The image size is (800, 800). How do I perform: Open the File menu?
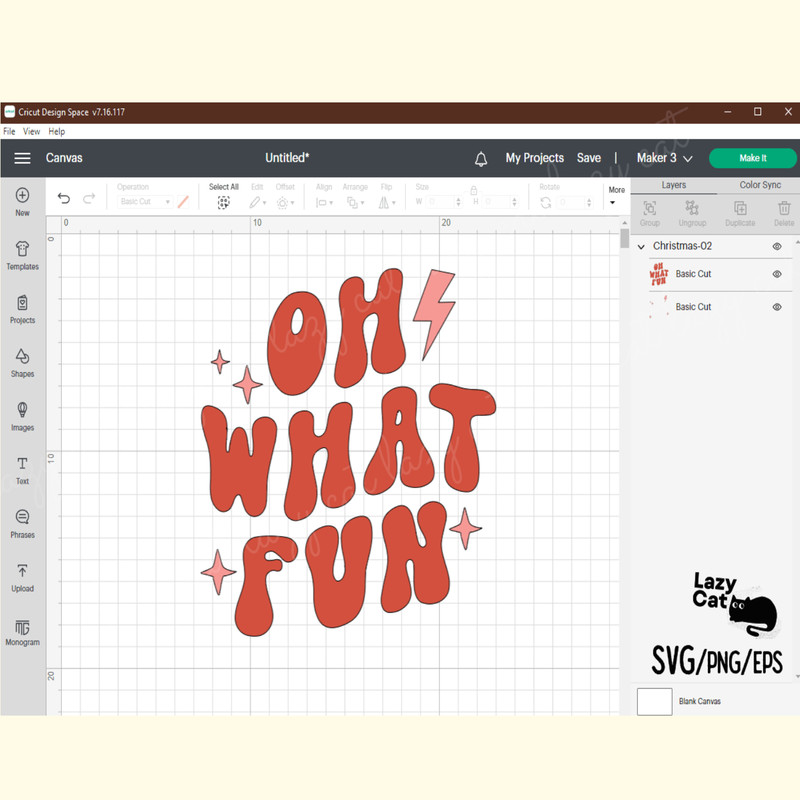pyautogui.click(x=9, y=131)
